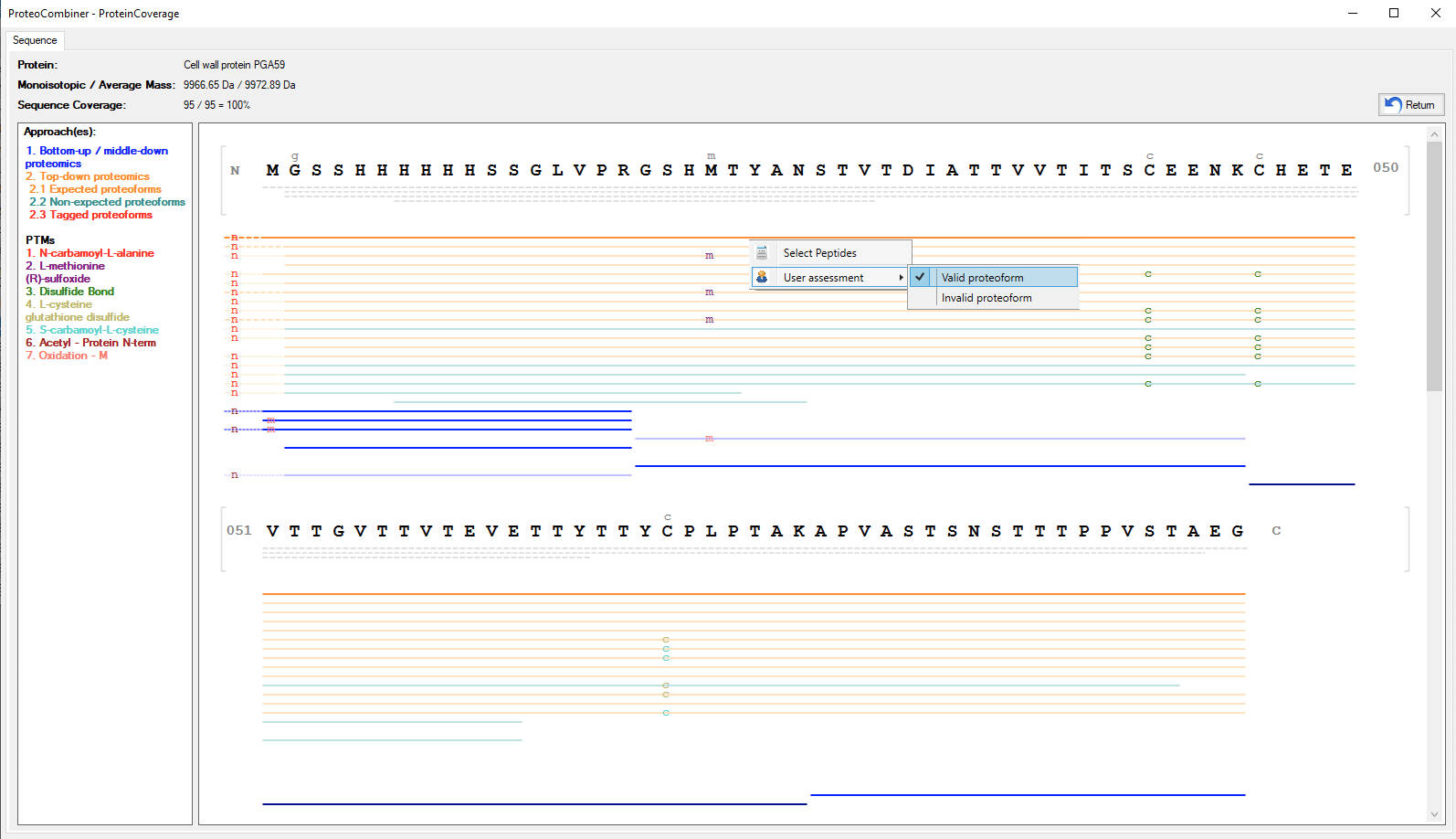Click the User assessment person icon
This screenshot has height=839, width=1456.
click(762, 278)
